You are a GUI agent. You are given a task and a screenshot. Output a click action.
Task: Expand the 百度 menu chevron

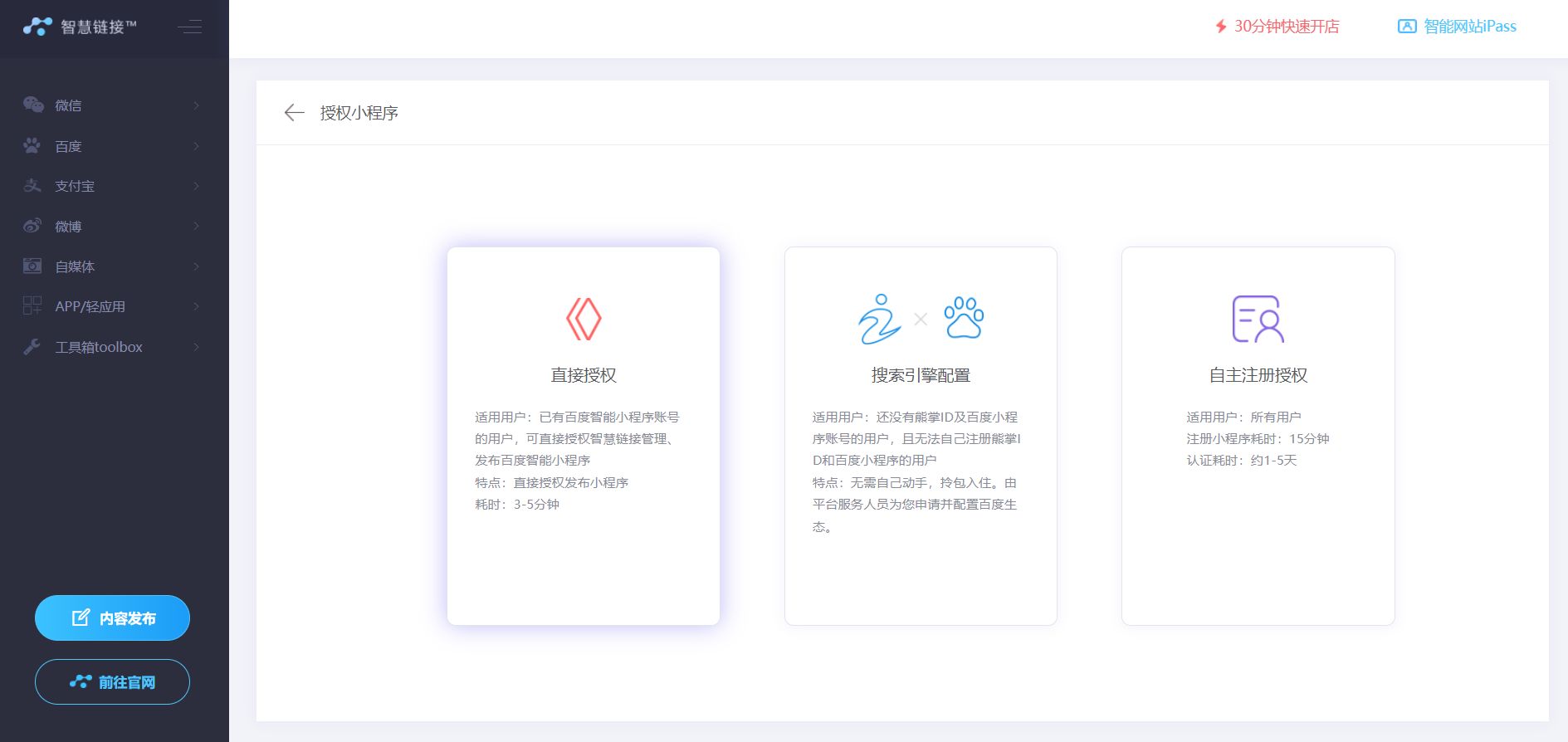point(197,146)
